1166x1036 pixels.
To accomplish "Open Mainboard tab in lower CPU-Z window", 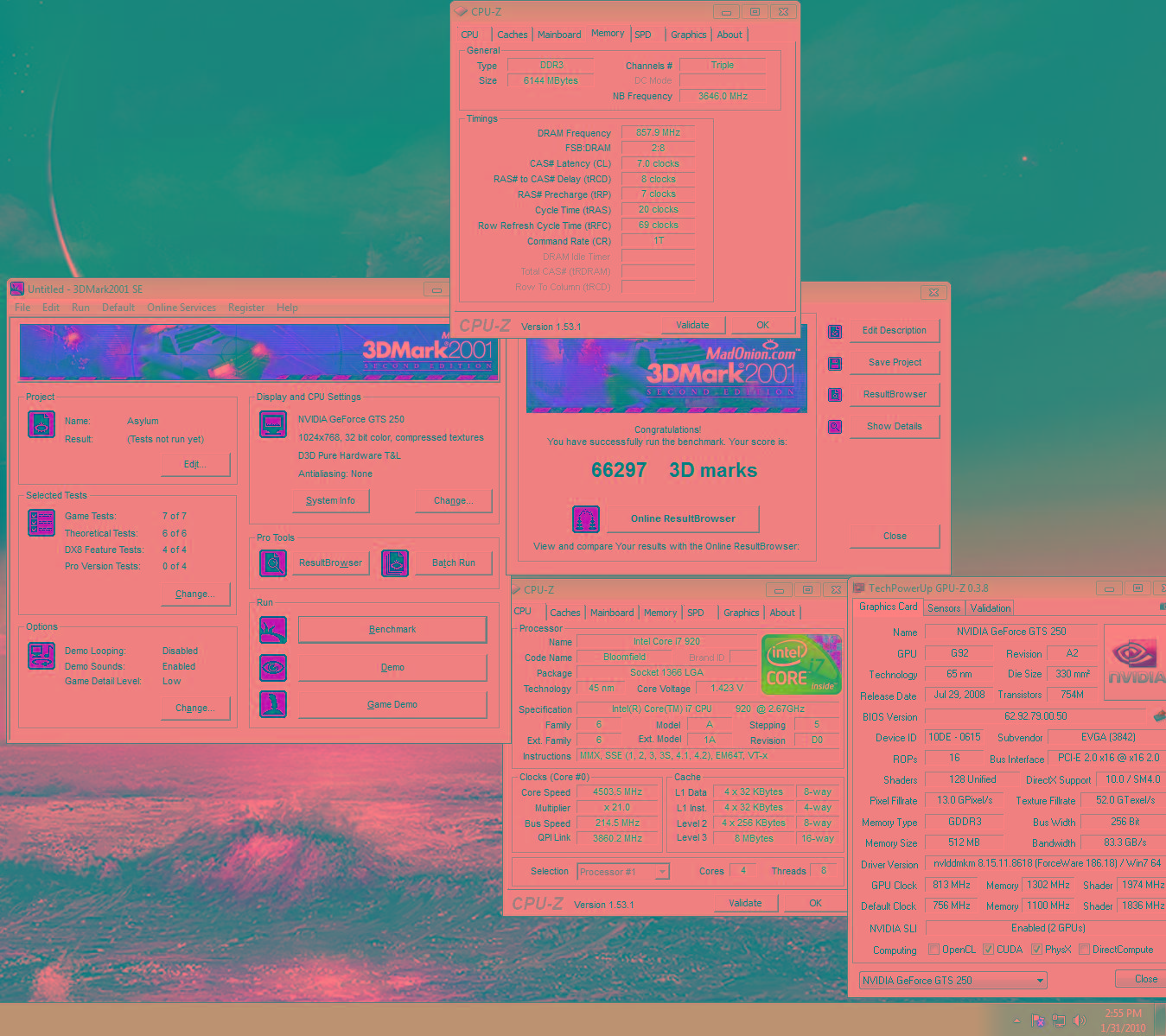I will pyautogui.click(x=612, y=613).
